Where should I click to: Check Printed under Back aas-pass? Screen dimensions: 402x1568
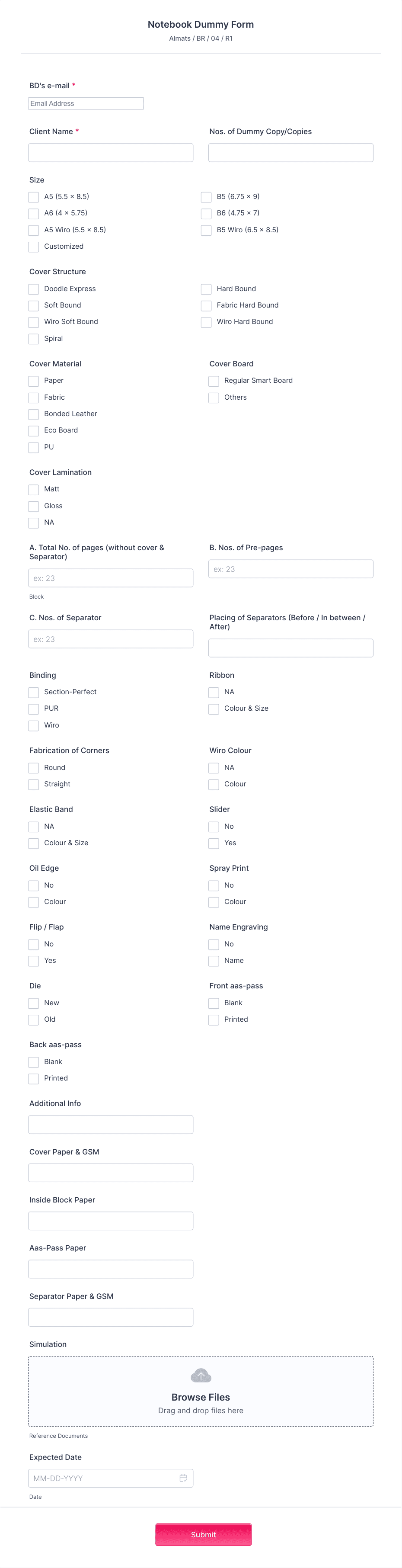point(33,1078)
